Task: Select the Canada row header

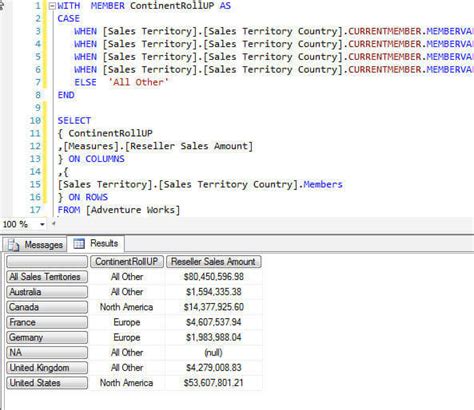Action: coord(47,307)
